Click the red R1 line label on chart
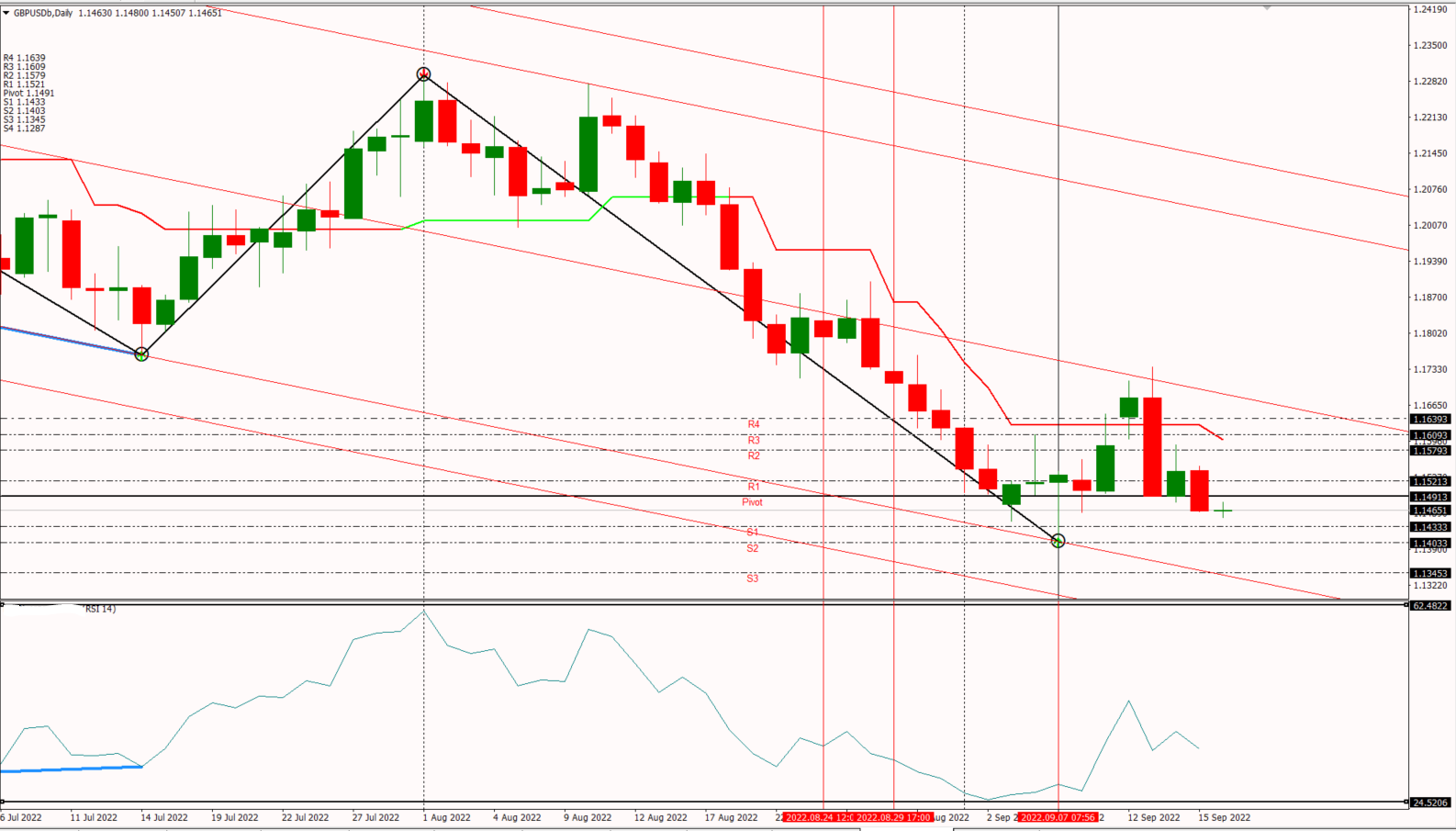 754,487
